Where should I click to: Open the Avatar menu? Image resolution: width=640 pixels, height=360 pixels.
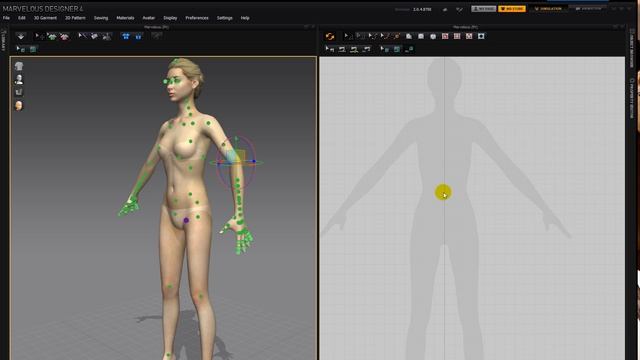tap(149, 18)
